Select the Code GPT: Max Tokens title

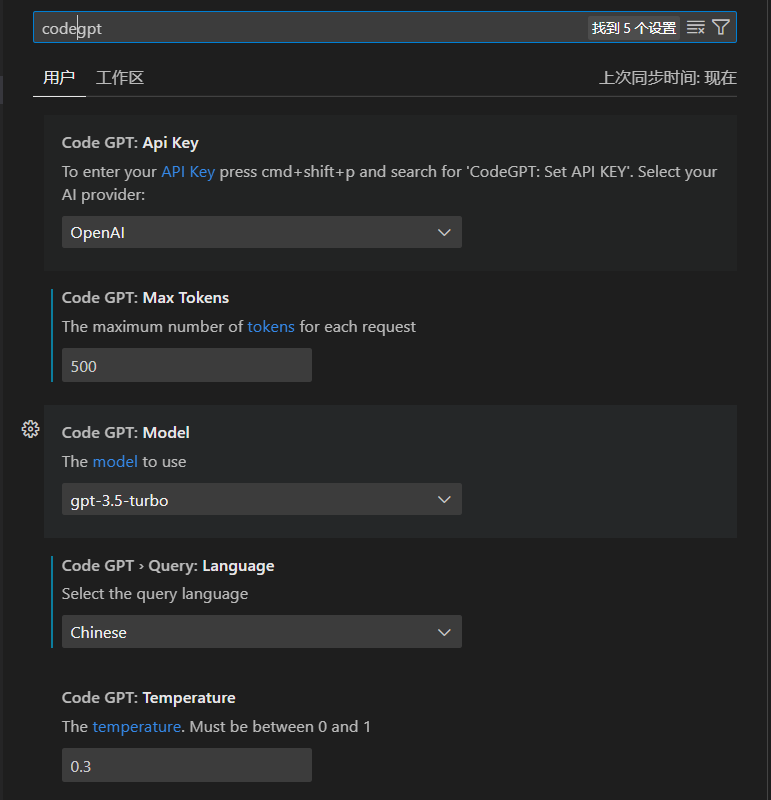[x=145, y=297]
